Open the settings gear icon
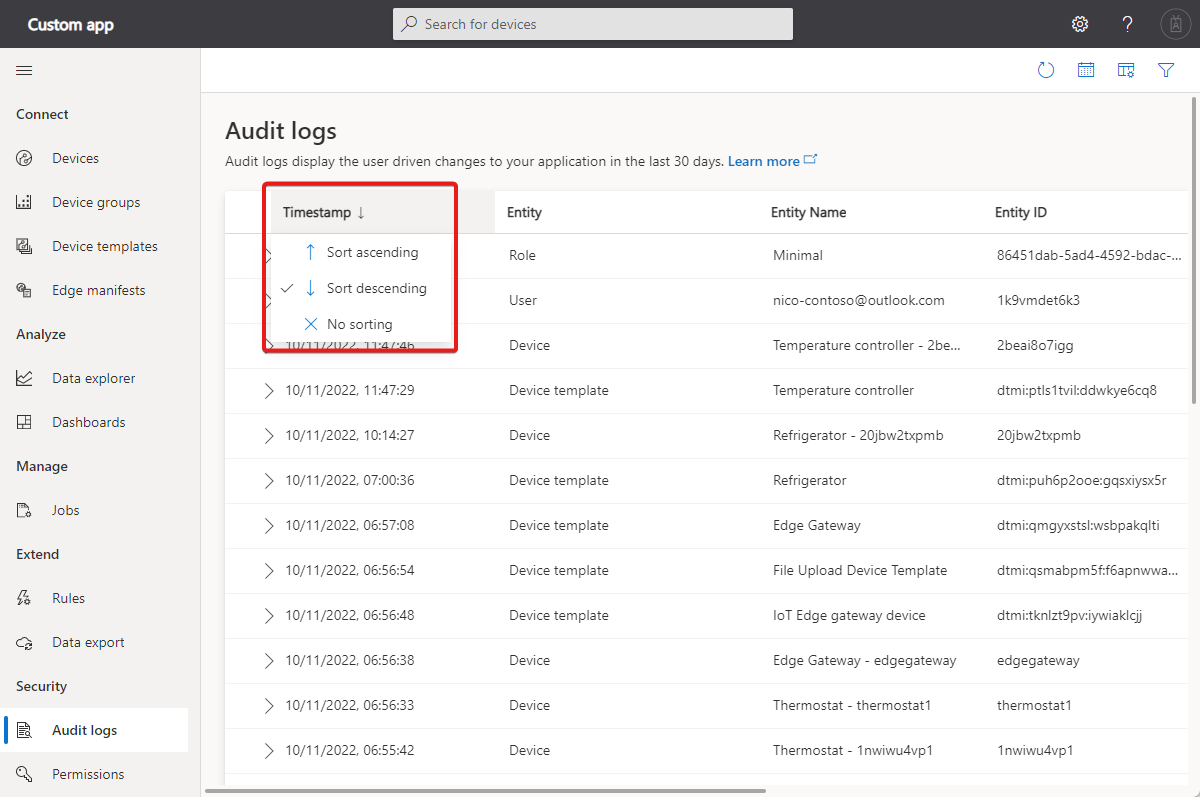1200x797 pixels. click(x=1080, y=24)
